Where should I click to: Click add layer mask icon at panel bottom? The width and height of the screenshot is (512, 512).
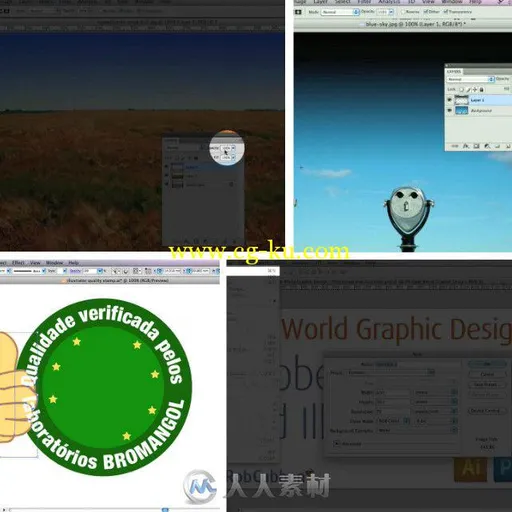tap(476, 146)
